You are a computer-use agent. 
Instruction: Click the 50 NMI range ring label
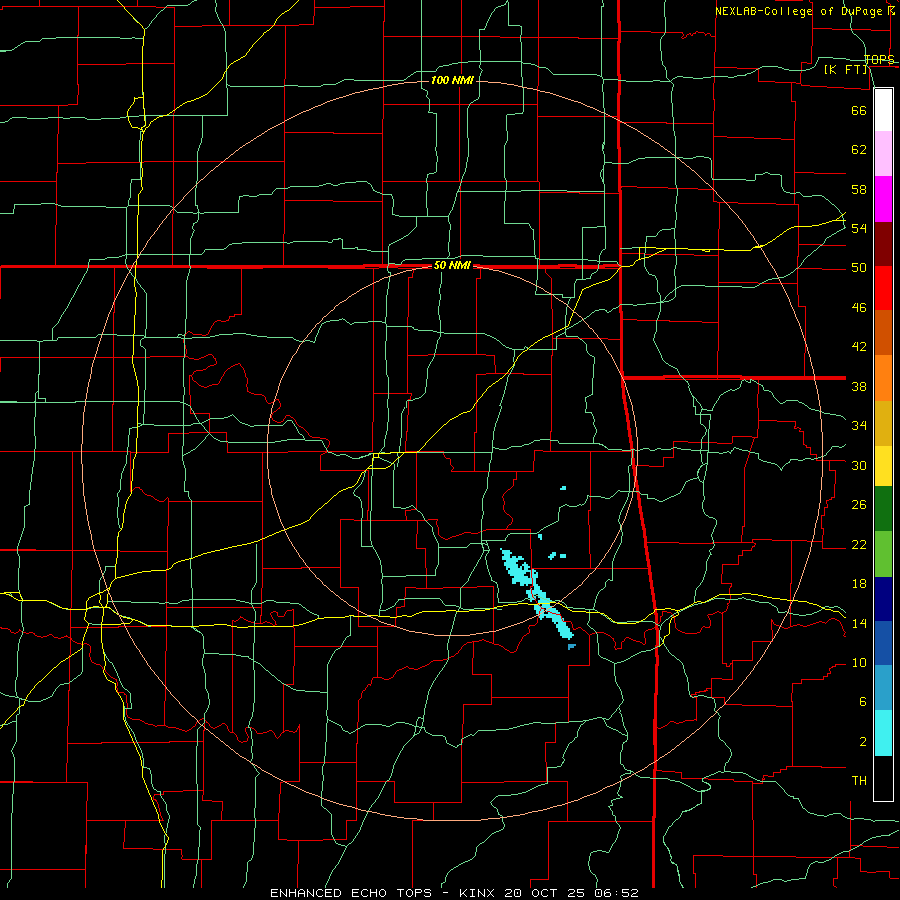coord(452,265)
